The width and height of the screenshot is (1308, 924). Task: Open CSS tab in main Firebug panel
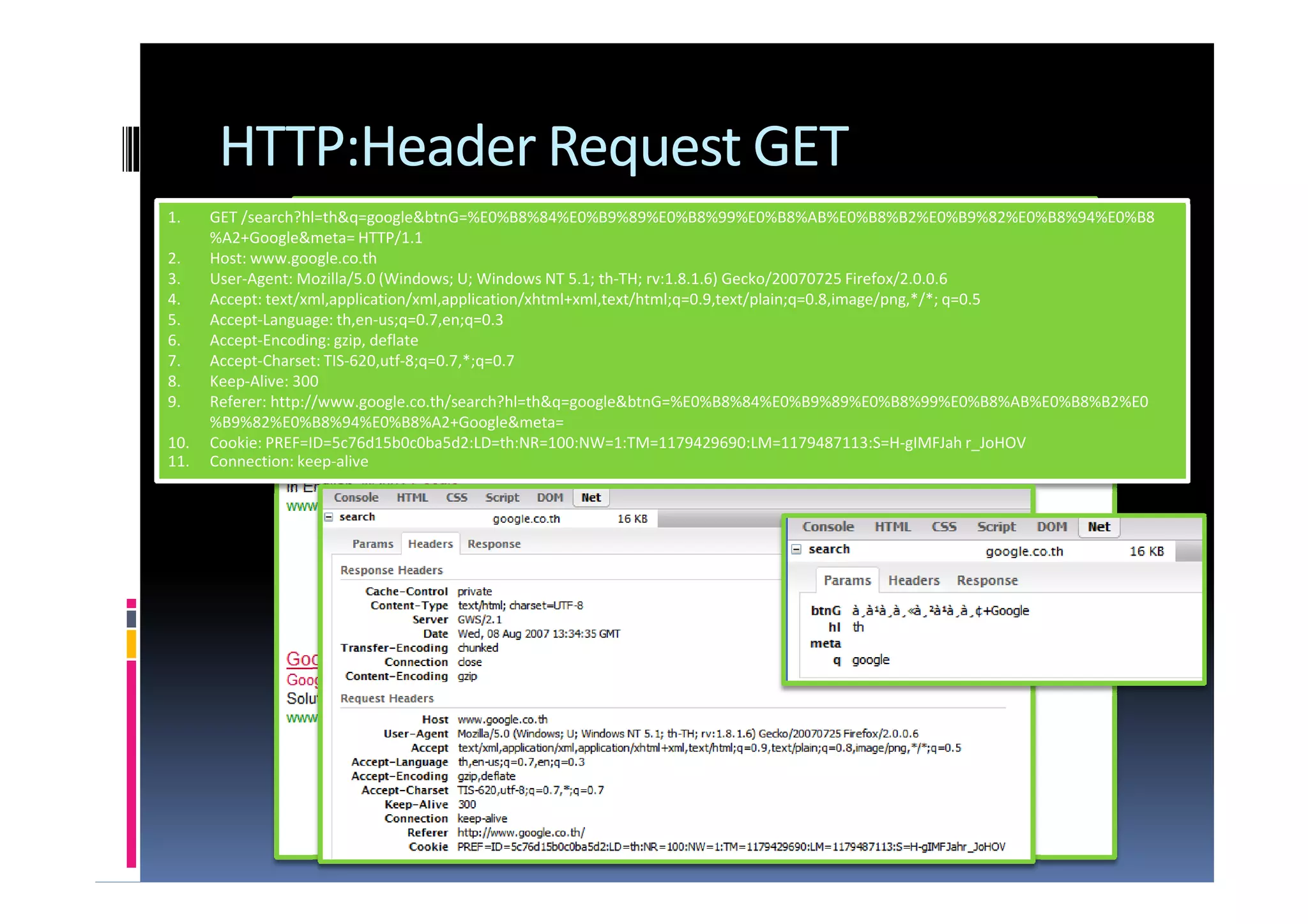point(457,497)
